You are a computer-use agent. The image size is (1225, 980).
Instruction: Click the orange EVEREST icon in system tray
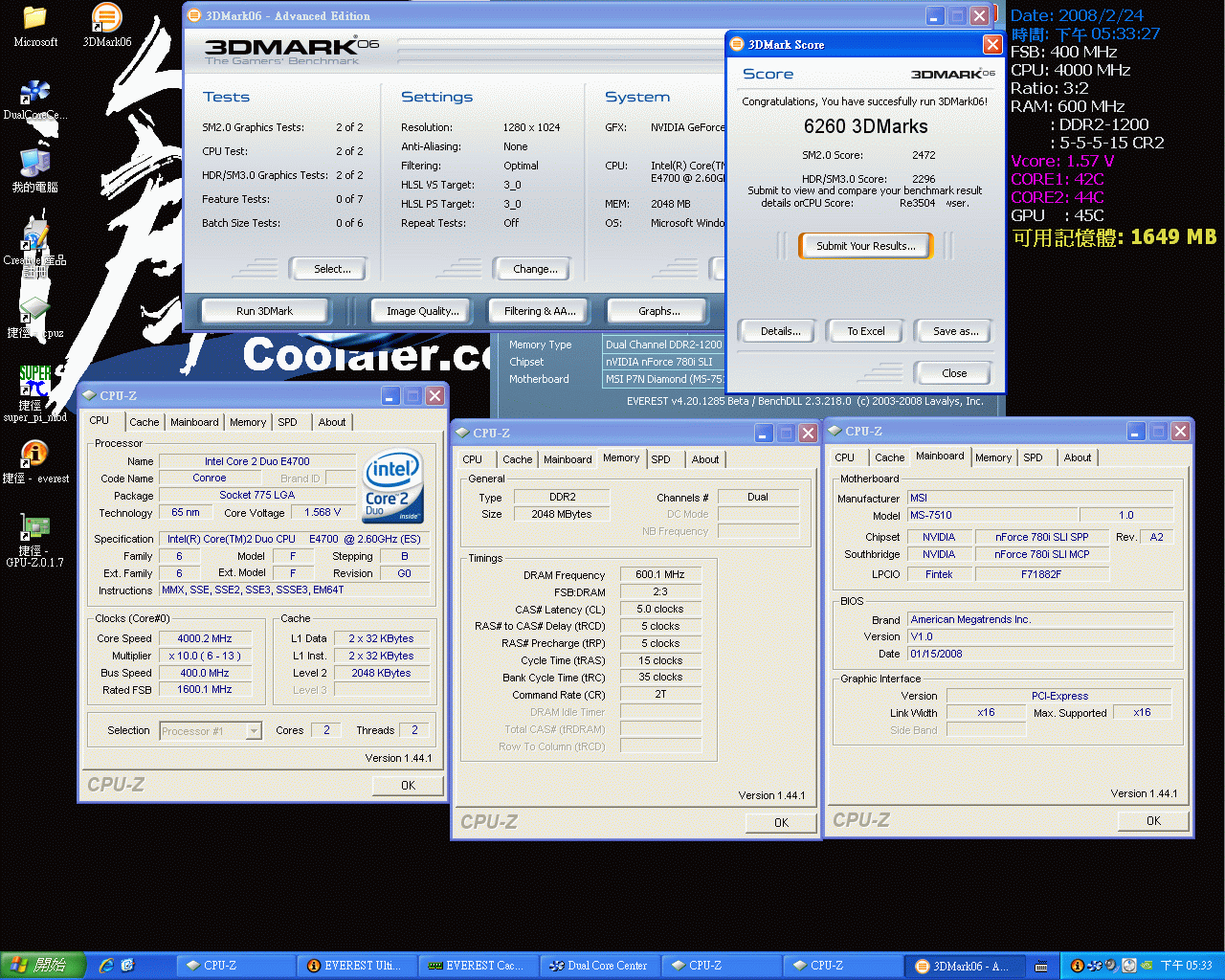[1077, 966]
